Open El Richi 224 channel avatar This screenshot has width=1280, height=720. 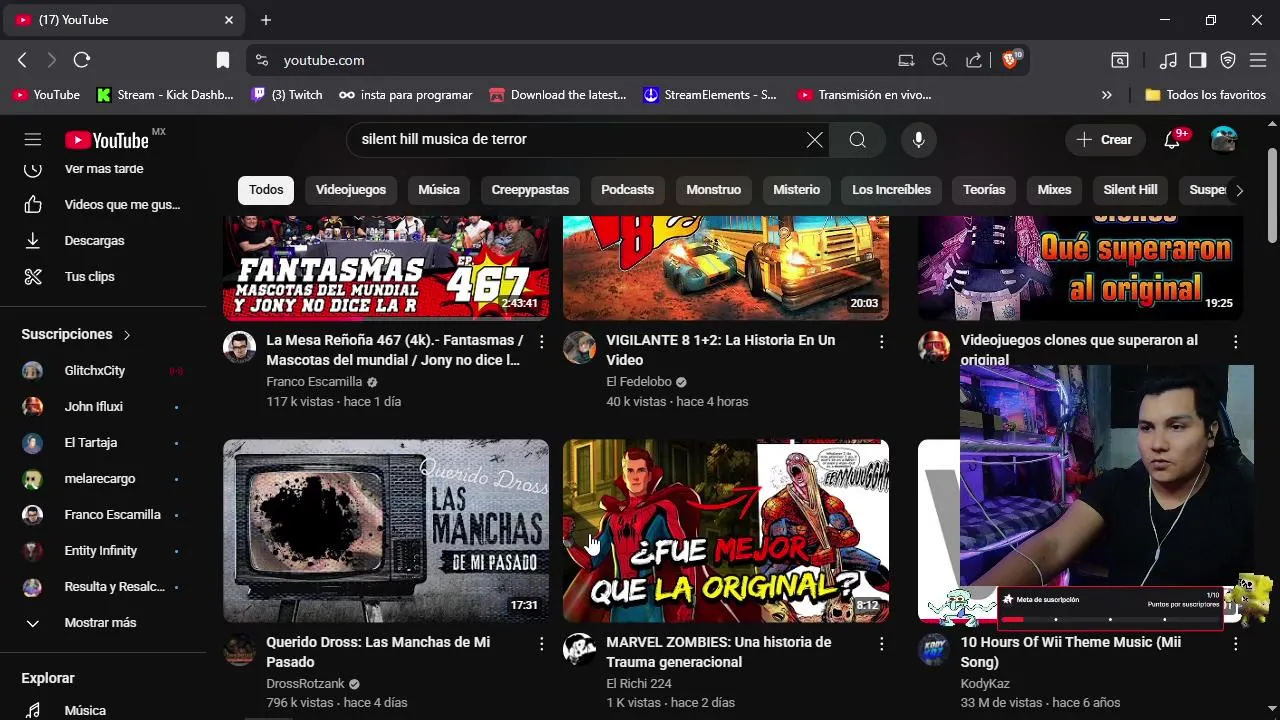[x=579, y=650]
